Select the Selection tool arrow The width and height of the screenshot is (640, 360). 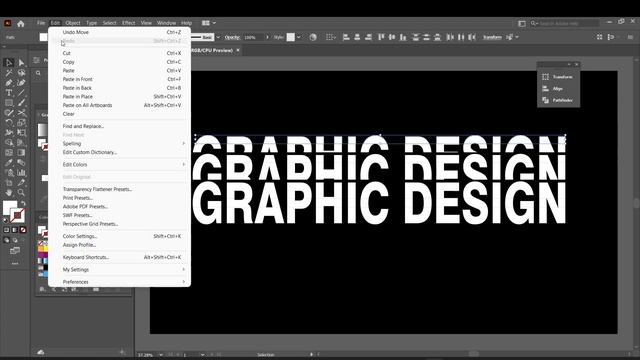[x=9, y=62]
